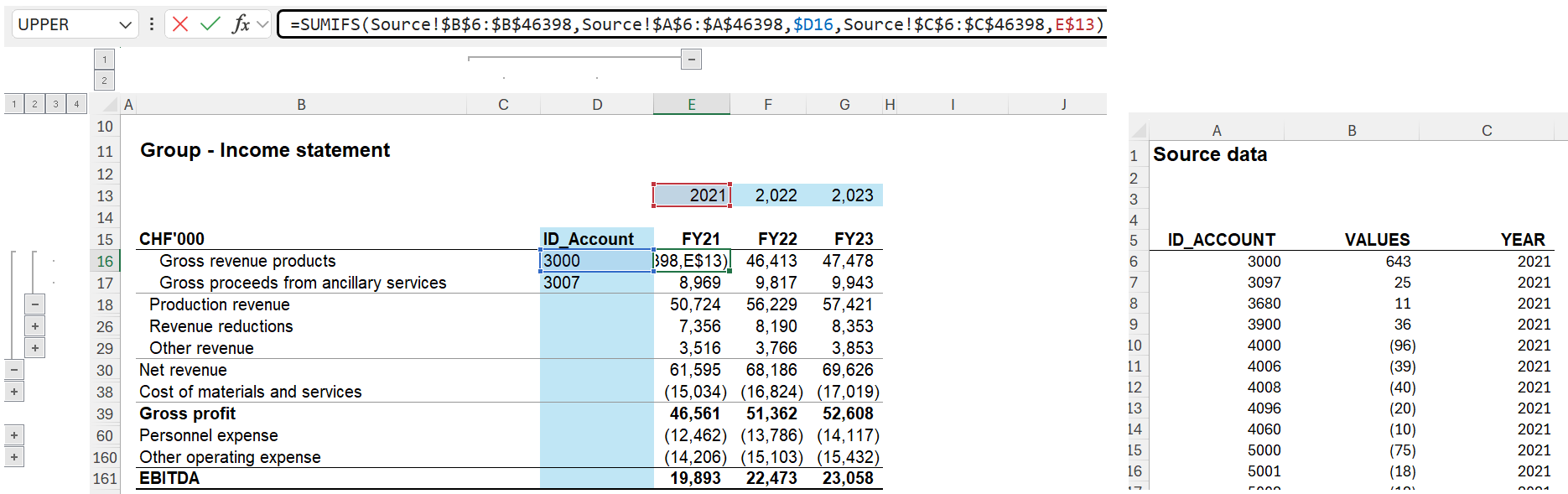Open Insert Function via the fx icon
Viewport: 1568px width, 494px height.
coord(241,24)
